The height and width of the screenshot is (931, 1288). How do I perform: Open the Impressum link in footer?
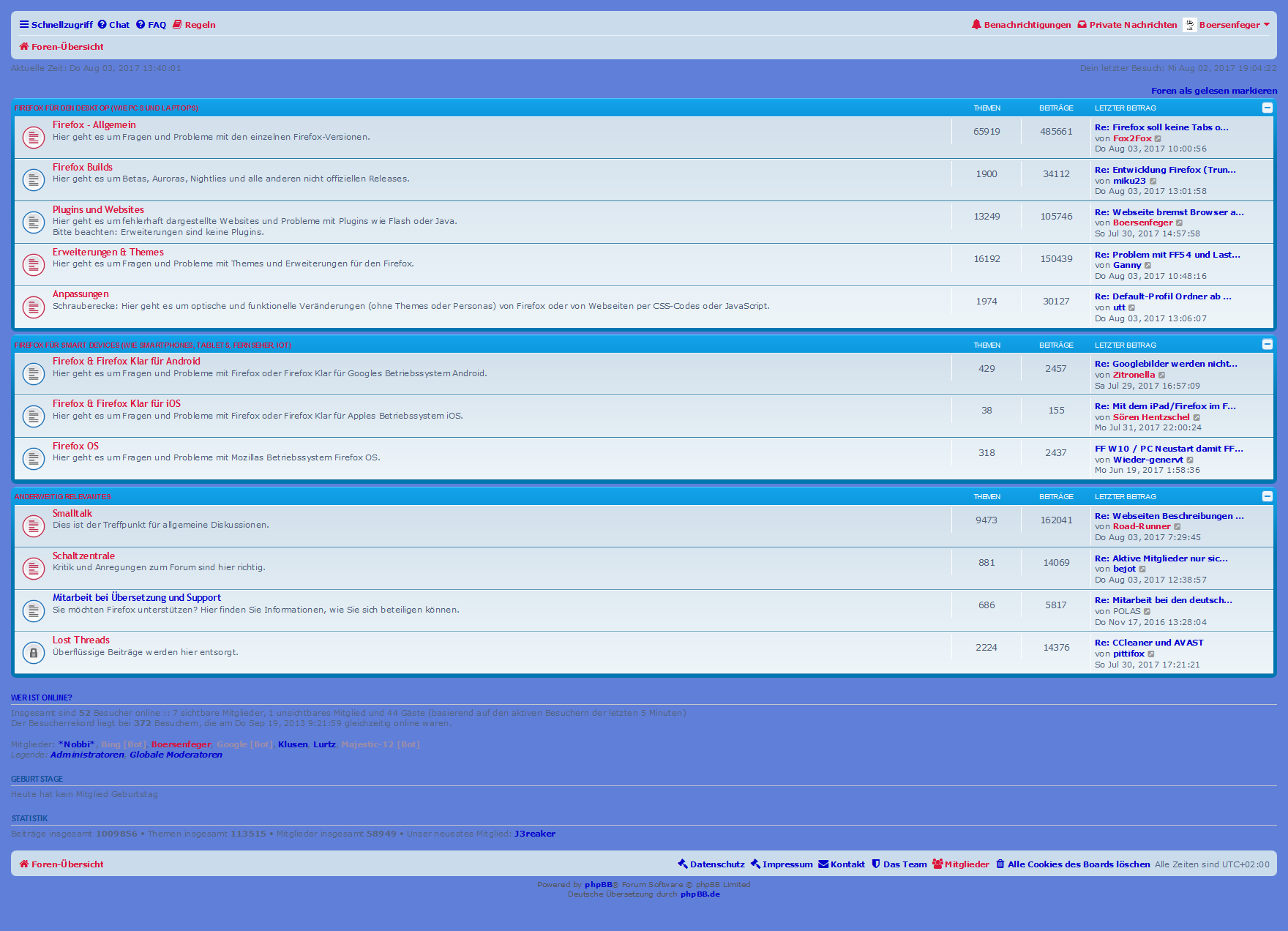point(782,864)
